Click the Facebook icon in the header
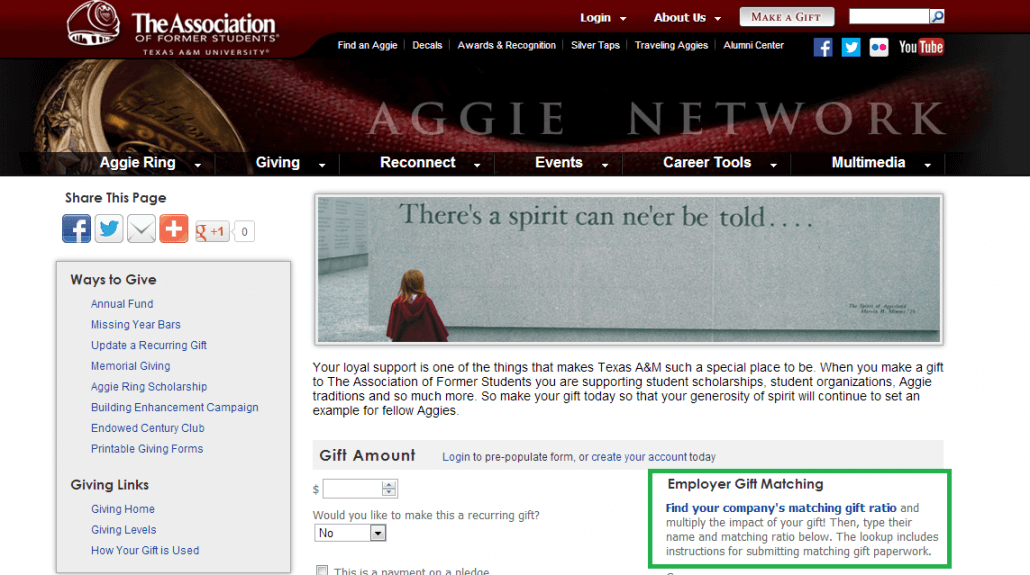 pos(823,47)
